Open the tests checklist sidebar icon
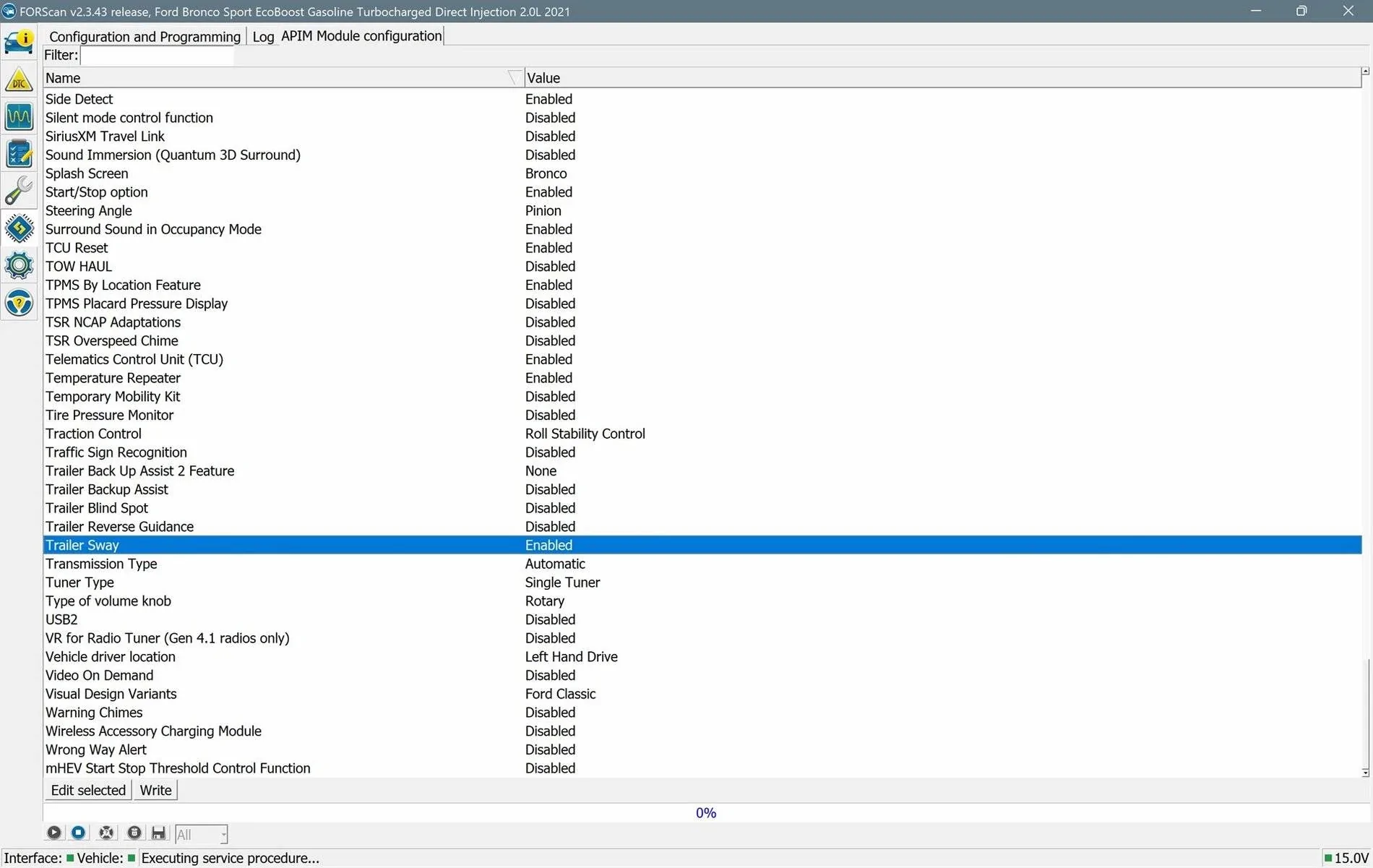1373x868 pixels. point(19,153)
